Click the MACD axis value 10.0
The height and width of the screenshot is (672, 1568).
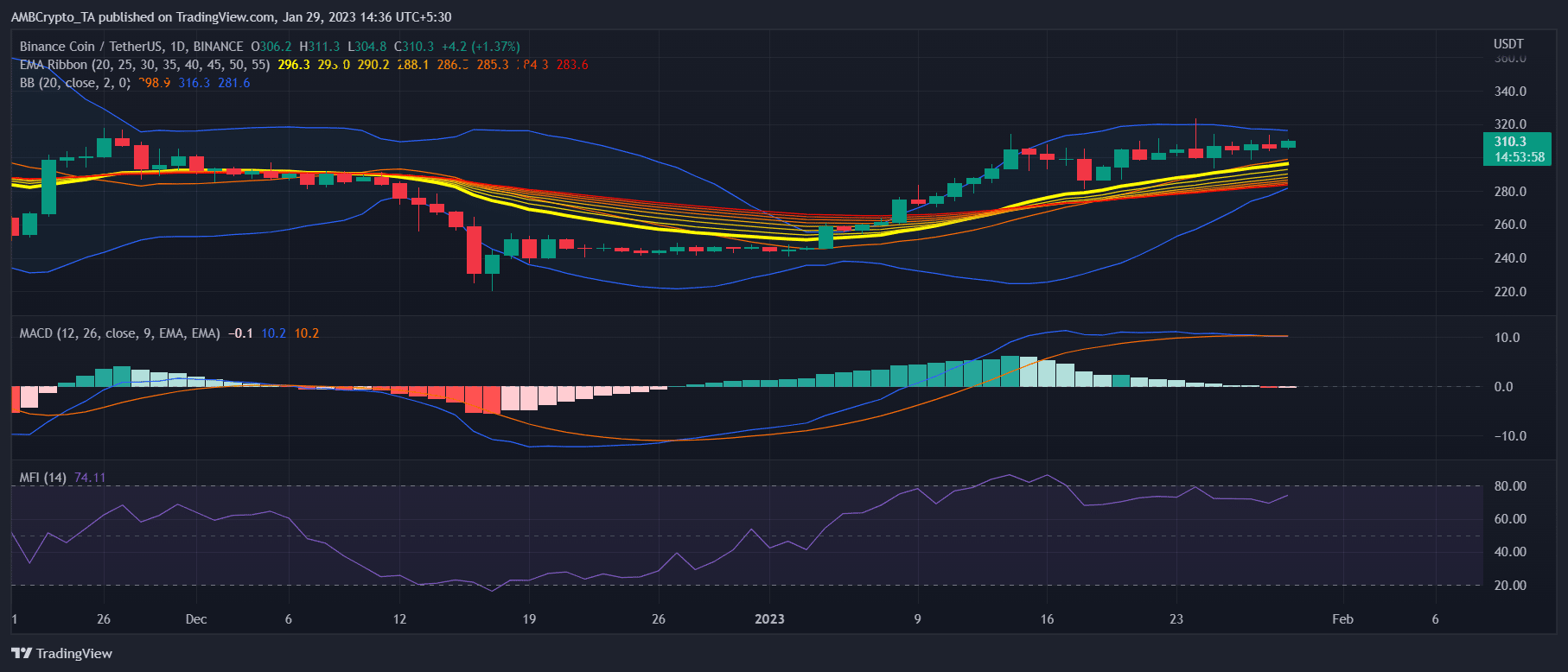point(1507,338)
